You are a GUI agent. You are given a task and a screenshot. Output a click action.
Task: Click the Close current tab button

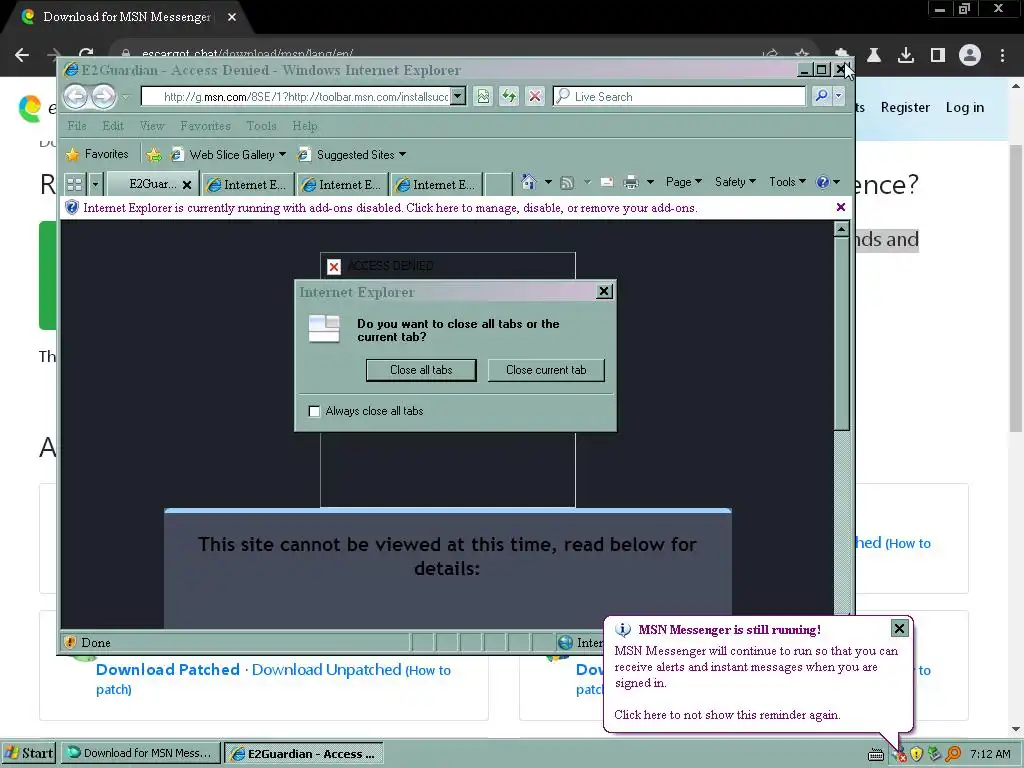click(546, 370)
